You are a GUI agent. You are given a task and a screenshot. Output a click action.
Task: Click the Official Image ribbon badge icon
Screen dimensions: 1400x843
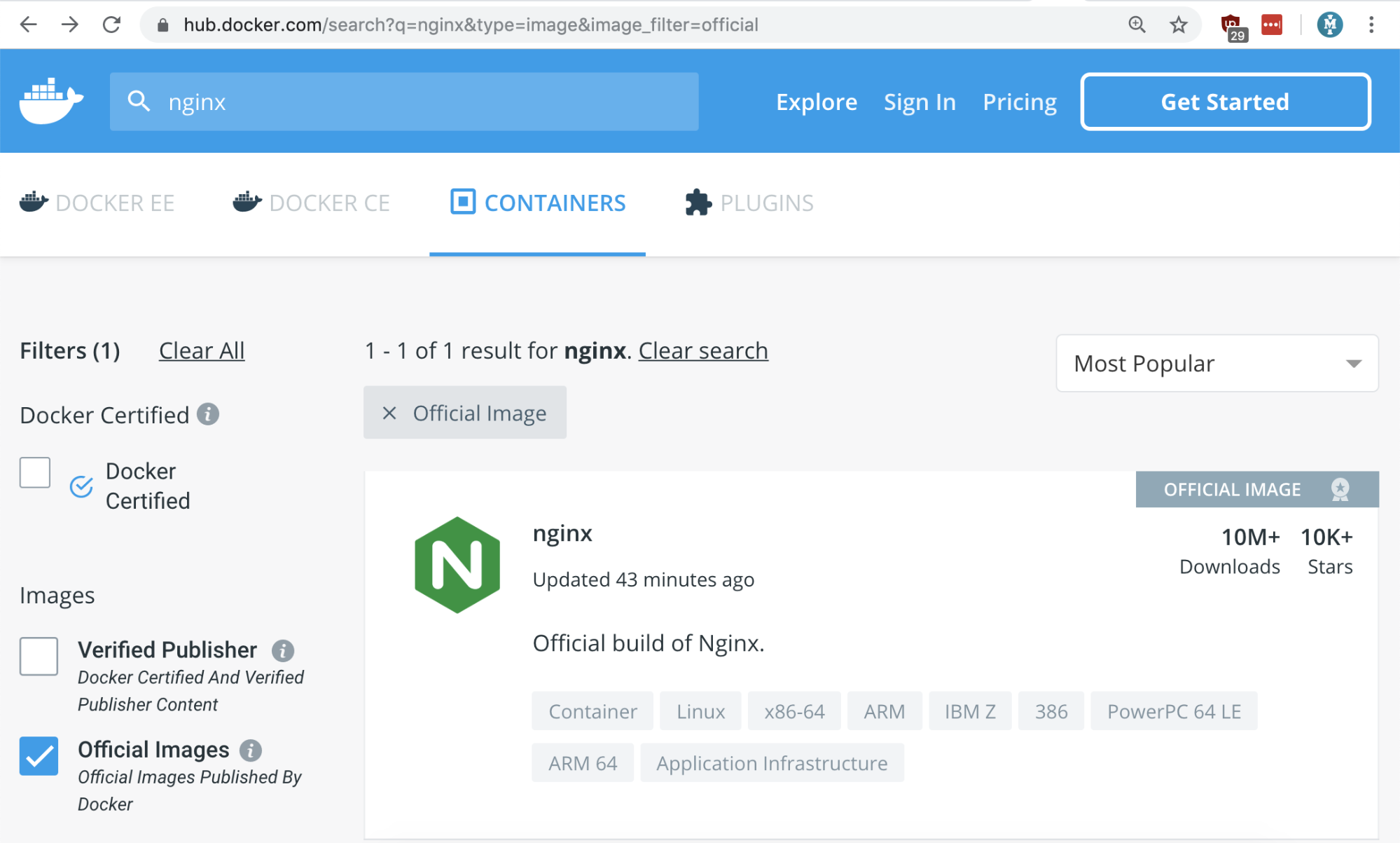point(1340,489)
